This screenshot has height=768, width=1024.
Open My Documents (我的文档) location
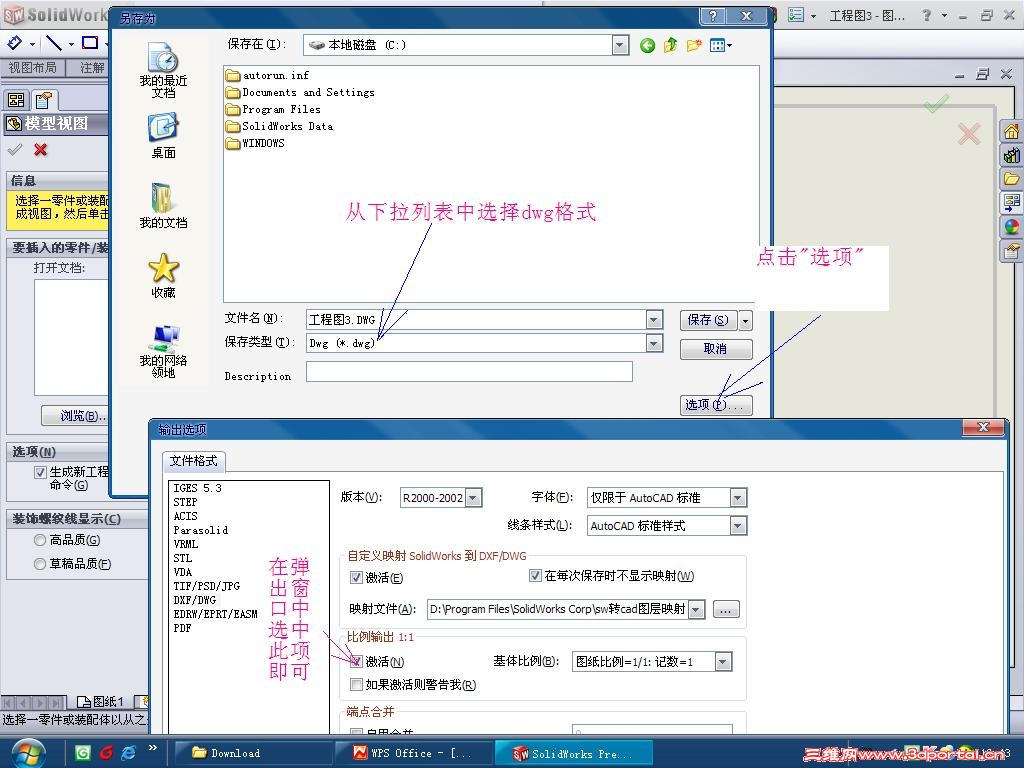[x=163, y=205]
